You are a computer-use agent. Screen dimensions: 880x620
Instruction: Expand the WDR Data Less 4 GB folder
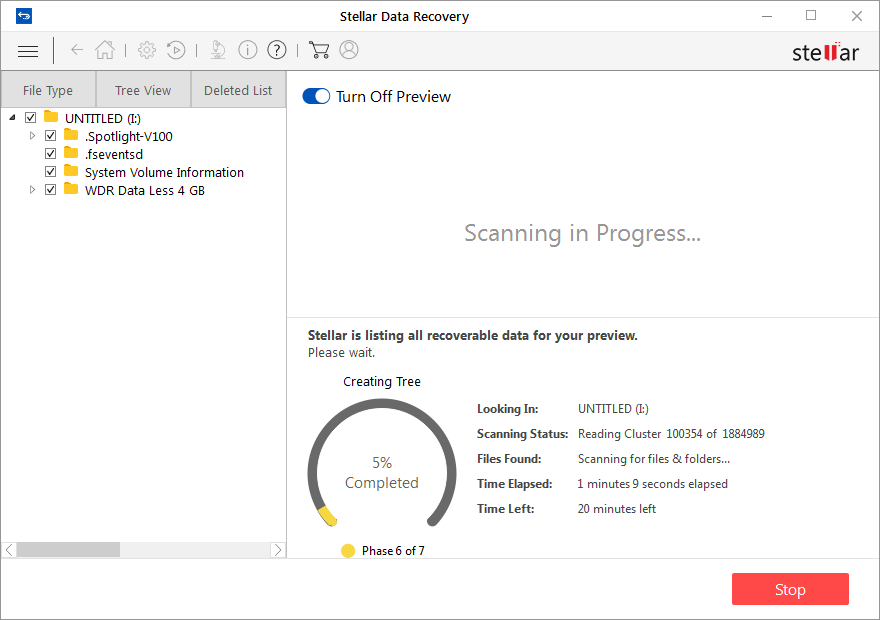[x=32, y=190]
